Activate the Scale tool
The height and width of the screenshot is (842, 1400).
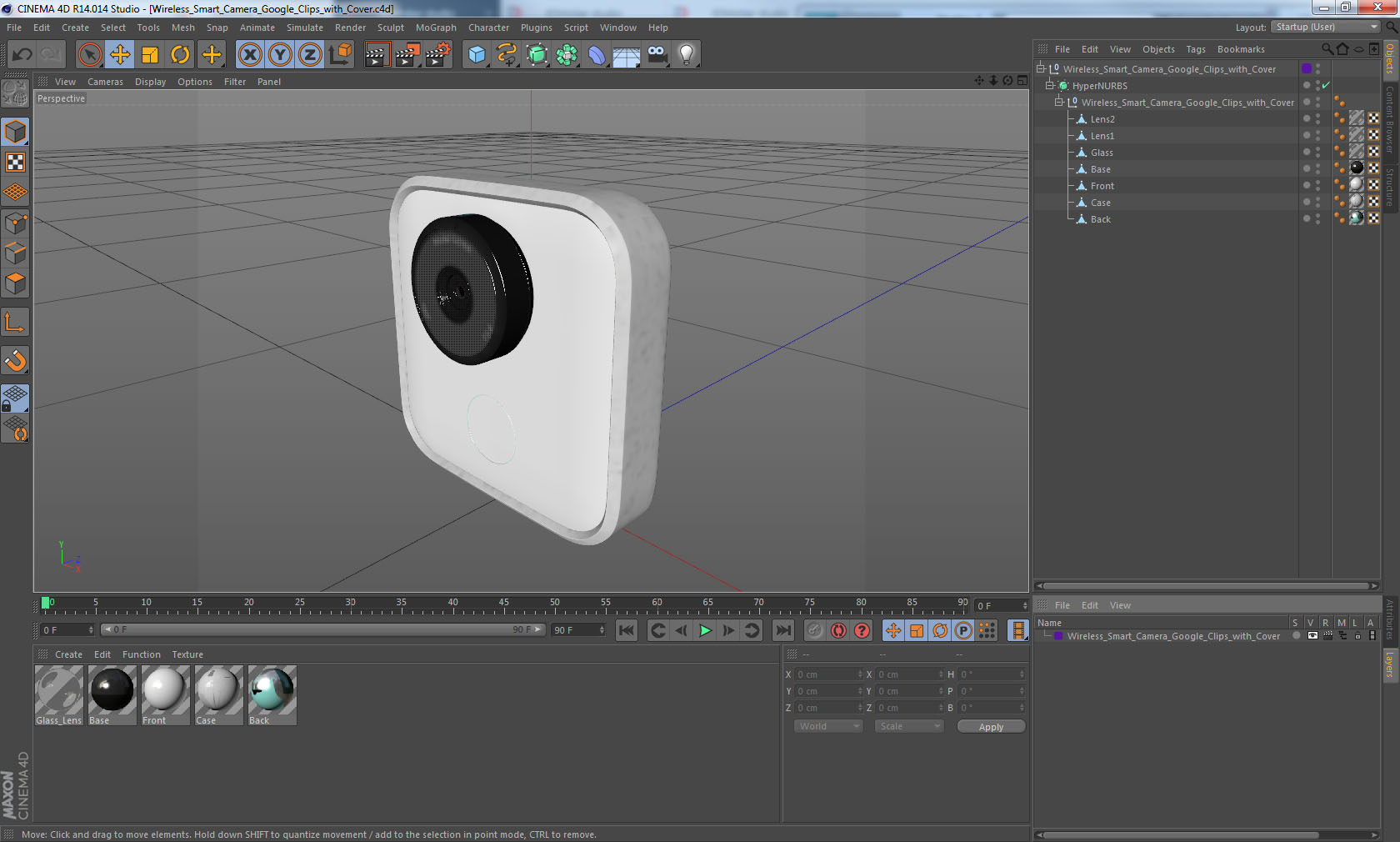[x=150, y=55]
